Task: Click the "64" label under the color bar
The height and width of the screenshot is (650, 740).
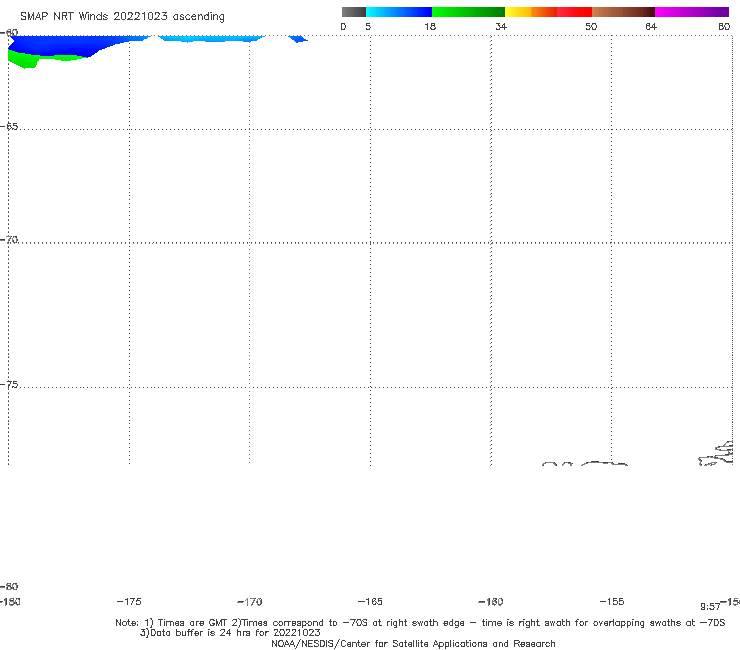Action: [x=651, y=26]
